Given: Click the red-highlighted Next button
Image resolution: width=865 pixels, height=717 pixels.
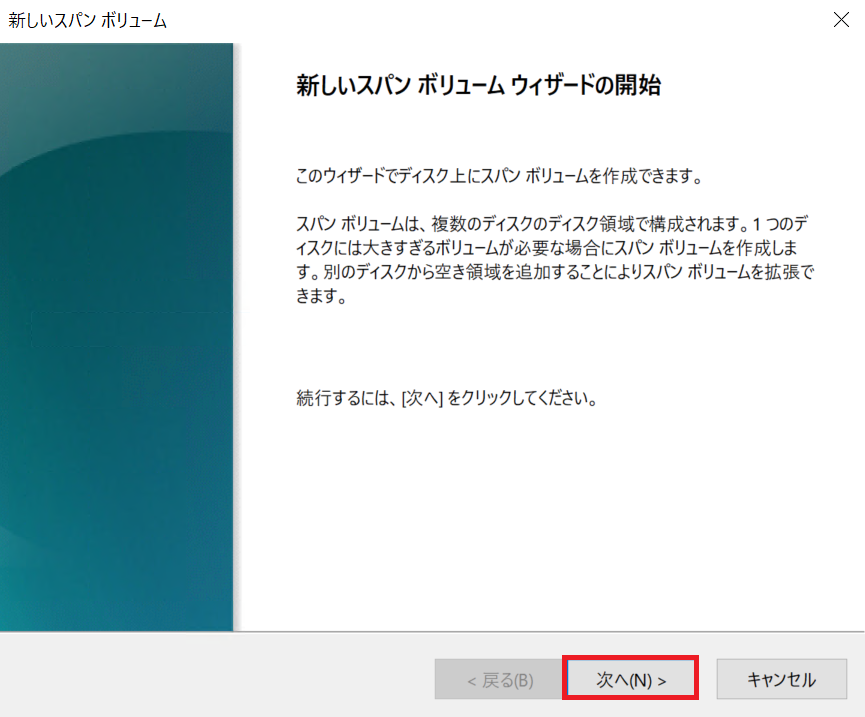Looking at the screenshot, I should [x=630, y=677].
